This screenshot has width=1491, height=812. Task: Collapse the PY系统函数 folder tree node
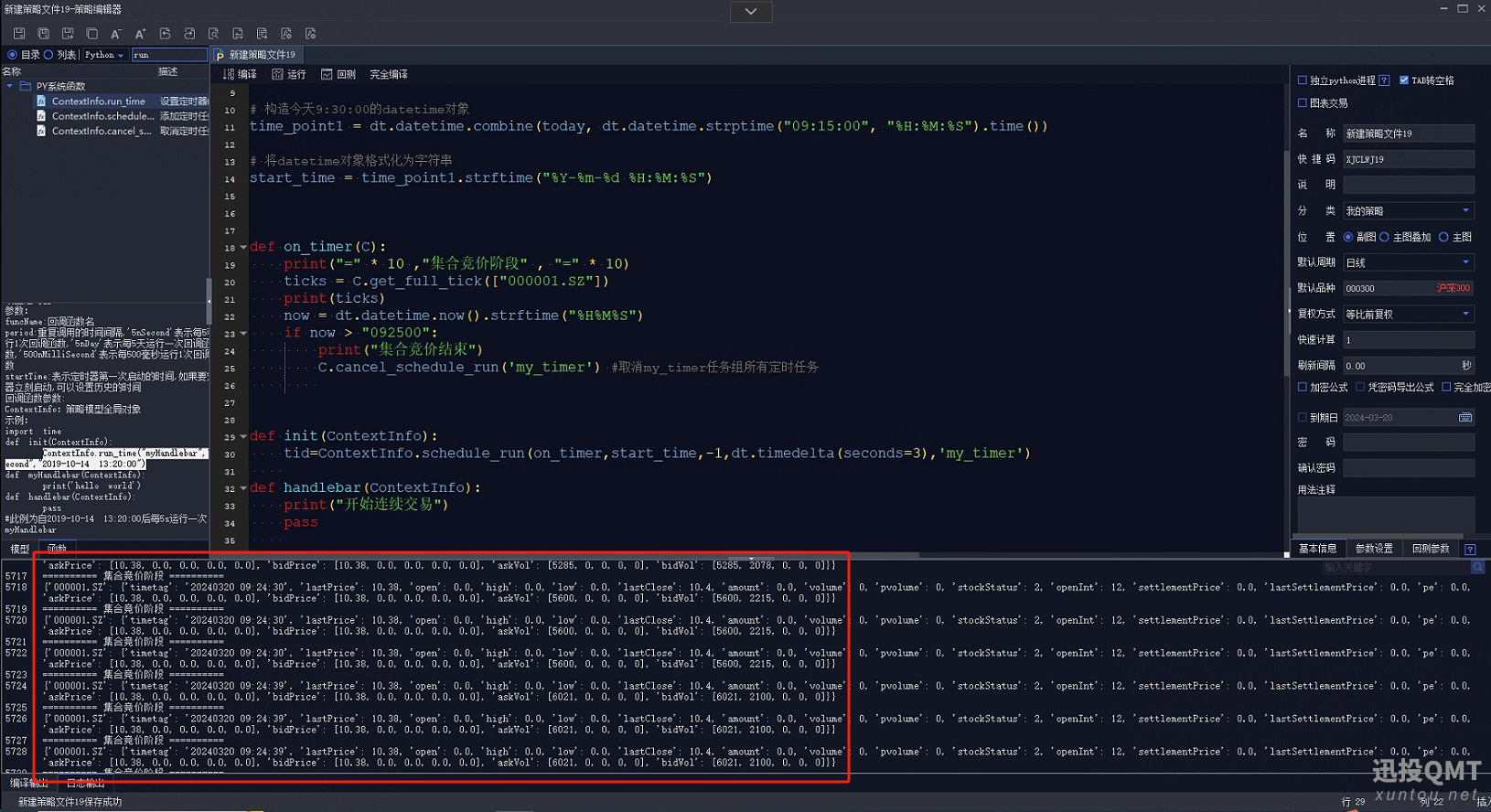(9, 86)
